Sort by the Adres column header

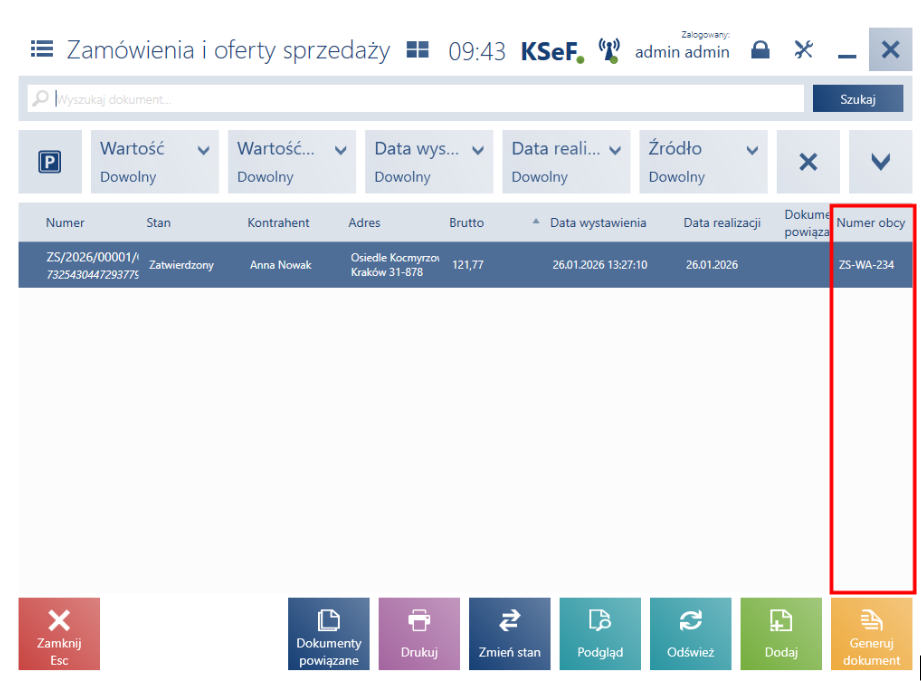pyautogui.click(x=364, y=223)
